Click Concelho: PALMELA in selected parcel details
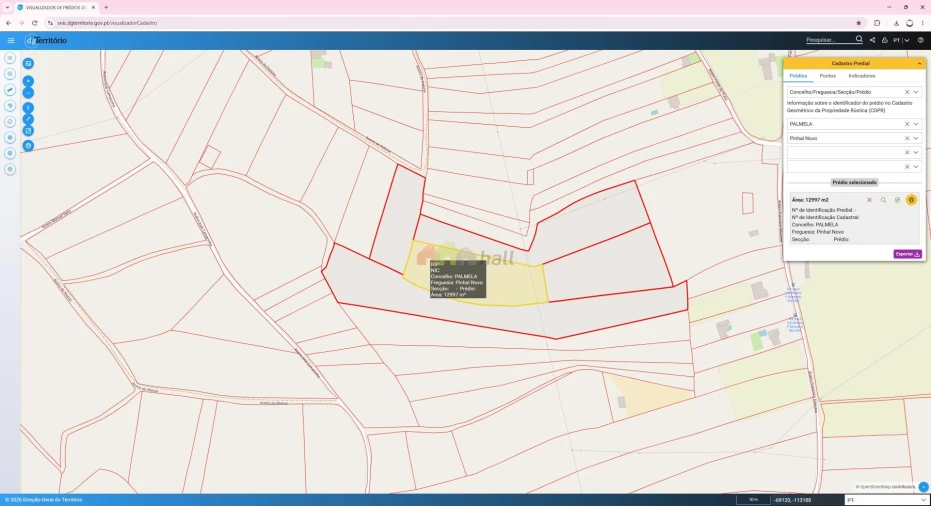Screen dimensions: 931x506 pos(815,224)
